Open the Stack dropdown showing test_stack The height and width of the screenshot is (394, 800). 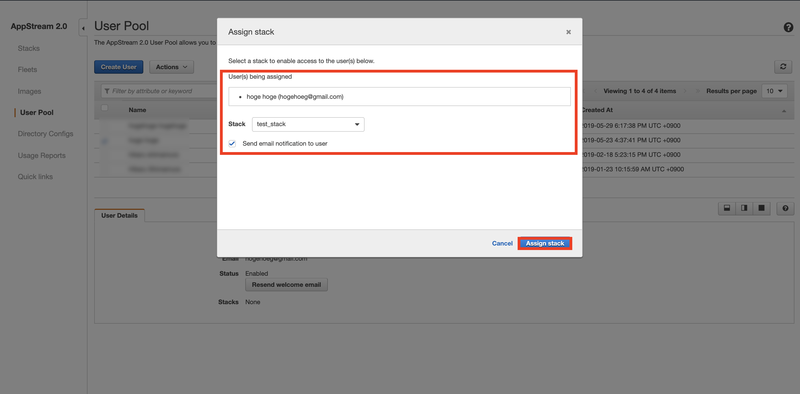click(308, 124)
